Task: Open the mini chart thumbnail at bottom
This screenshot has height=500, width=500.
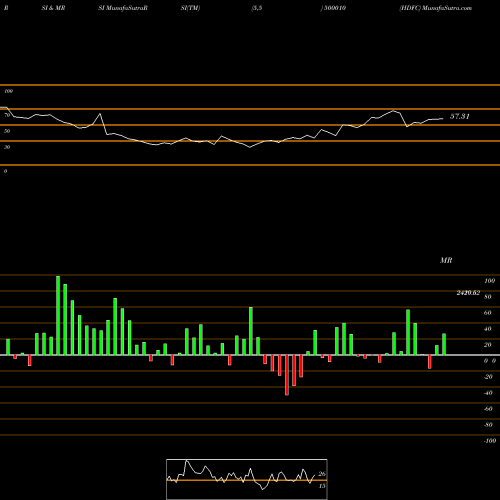Action: point(247,479)
